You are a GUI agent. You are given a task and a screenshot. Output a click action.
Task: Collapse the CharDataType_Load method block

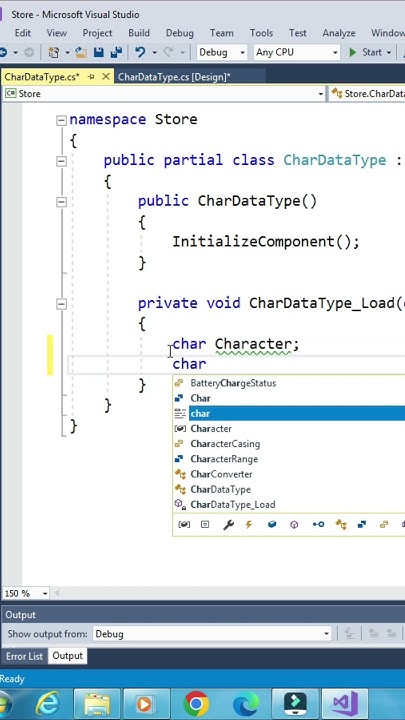[61, 304]
